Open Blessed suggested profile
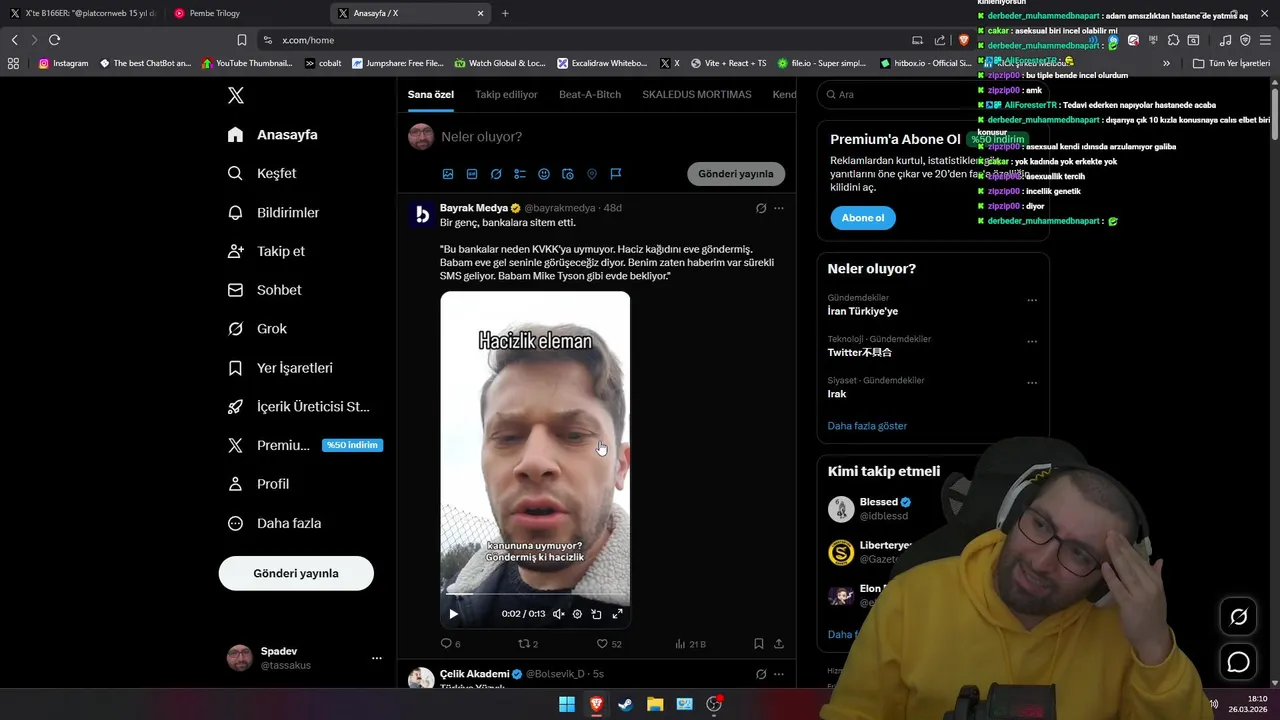Screen dimensions: 1280x720 (x=879, y=502)
